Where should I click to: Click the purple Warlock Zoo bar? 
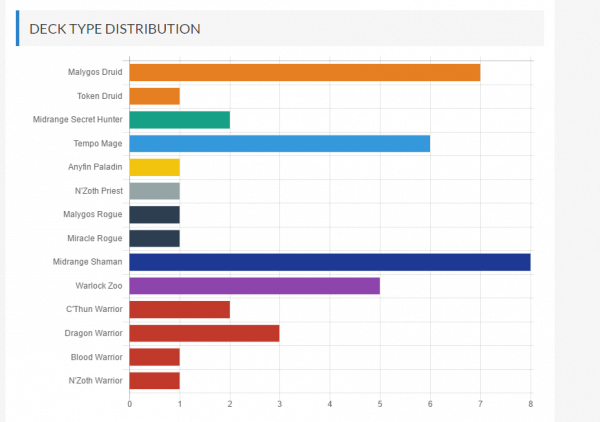coord(255,285)
